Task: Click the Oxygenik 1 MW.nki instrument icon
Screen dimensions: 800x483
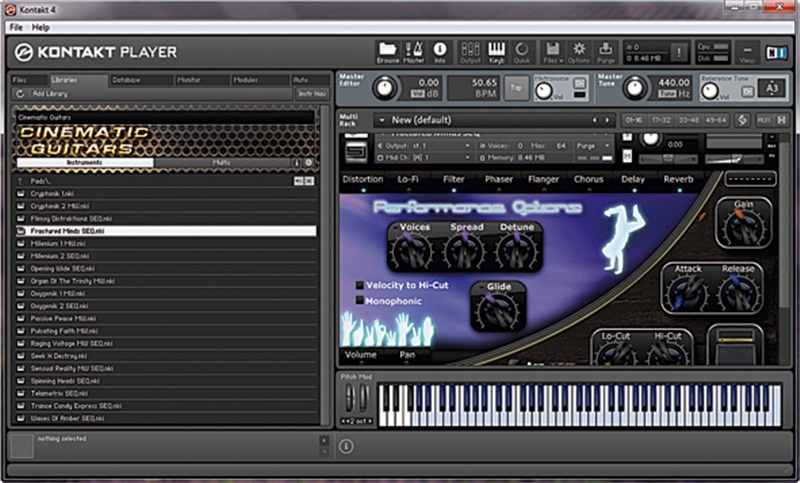Action: click(20, 293)
